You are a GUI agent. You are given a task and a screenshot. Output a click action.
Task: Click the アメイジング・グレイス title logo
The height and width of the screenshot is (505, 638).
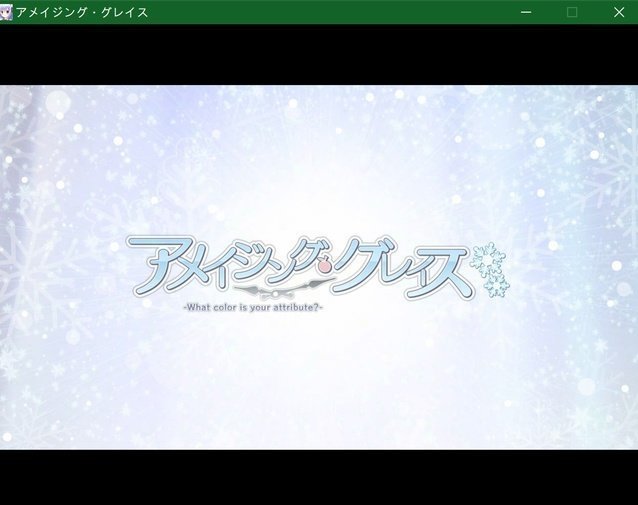(x=317, y=267)
